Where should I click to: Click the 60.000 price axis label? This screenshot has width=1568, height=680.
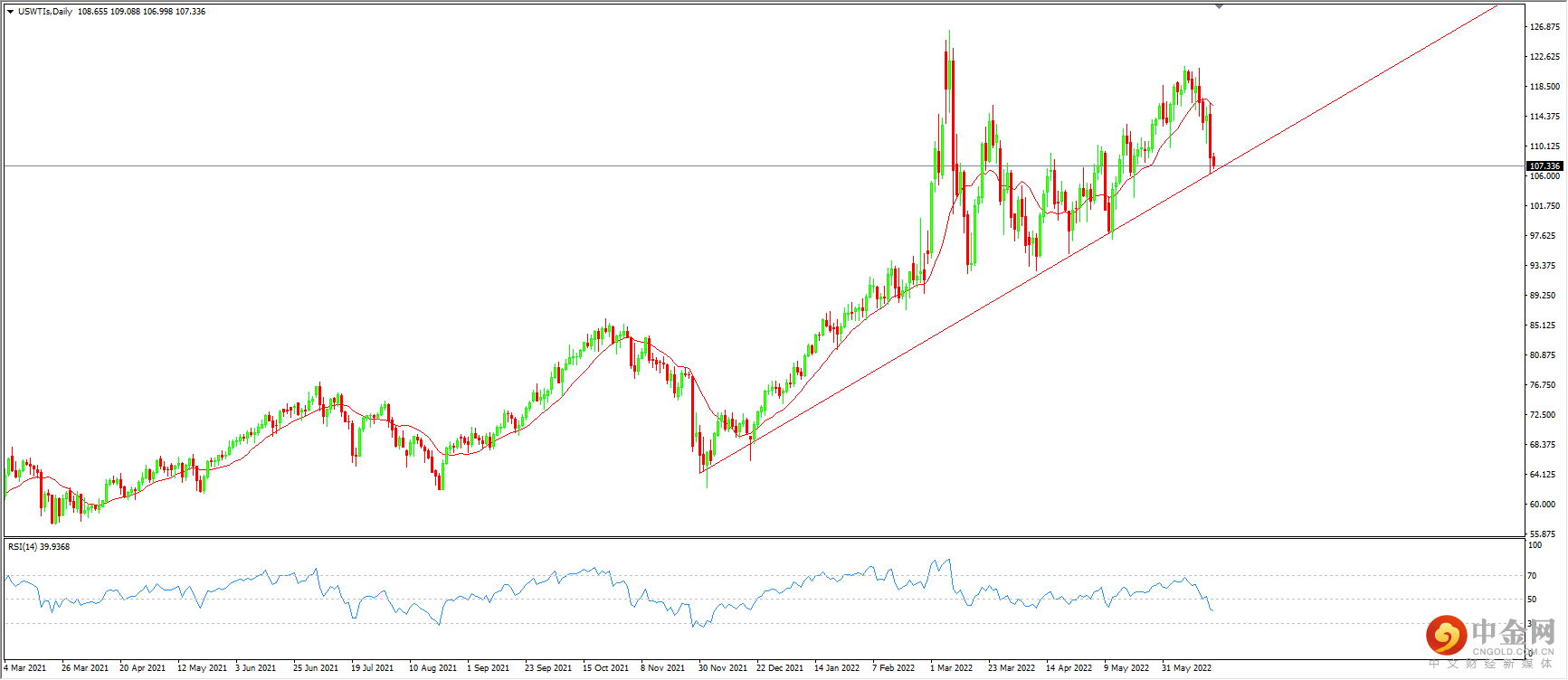[1543, 505]
